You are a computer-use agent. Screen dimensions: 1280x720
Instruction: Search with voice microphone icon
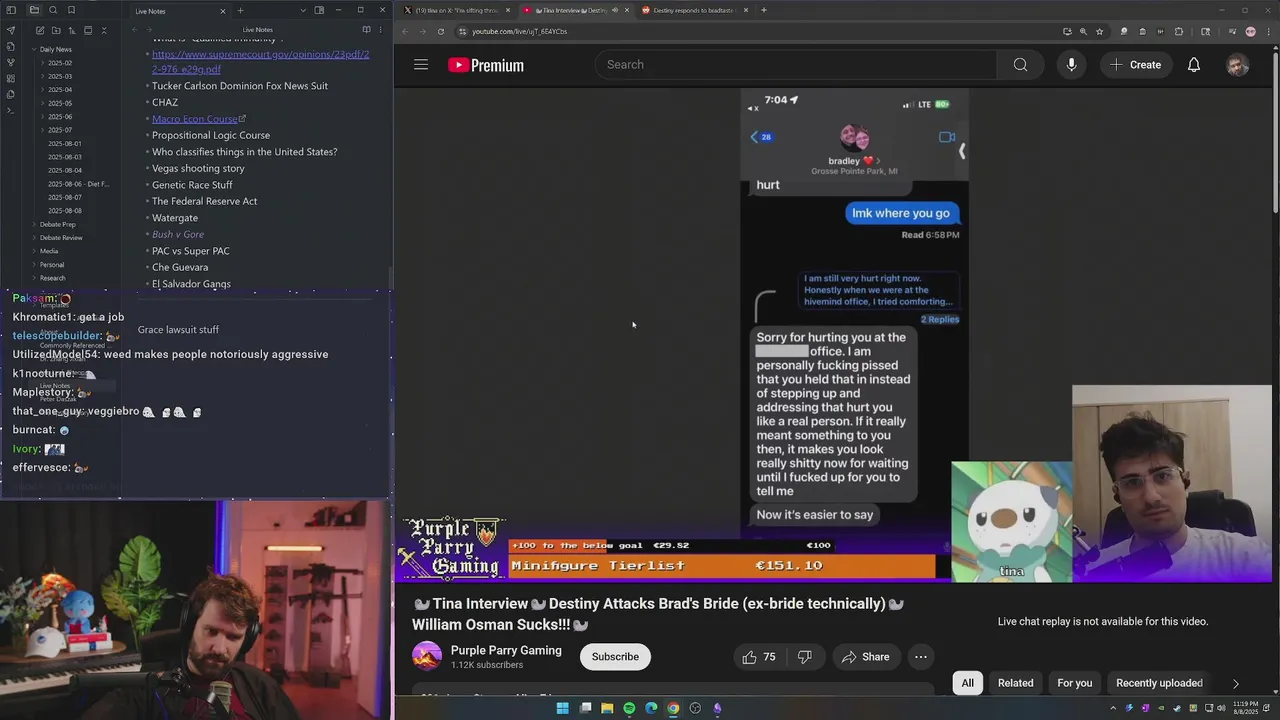click(x=1071, y=65)
